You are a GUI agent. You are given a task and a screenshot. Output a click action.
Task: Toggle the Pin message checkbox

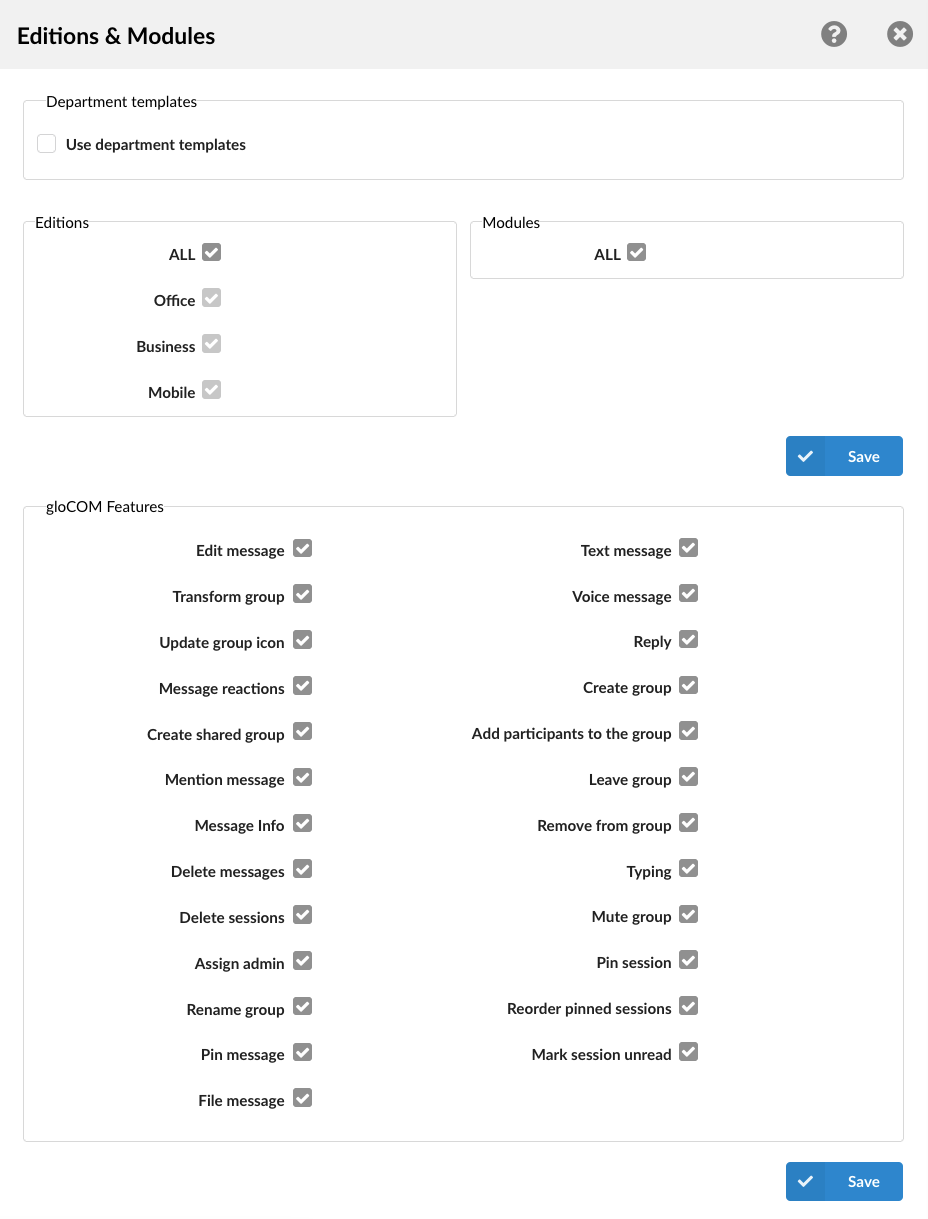tap(302, 1052)
